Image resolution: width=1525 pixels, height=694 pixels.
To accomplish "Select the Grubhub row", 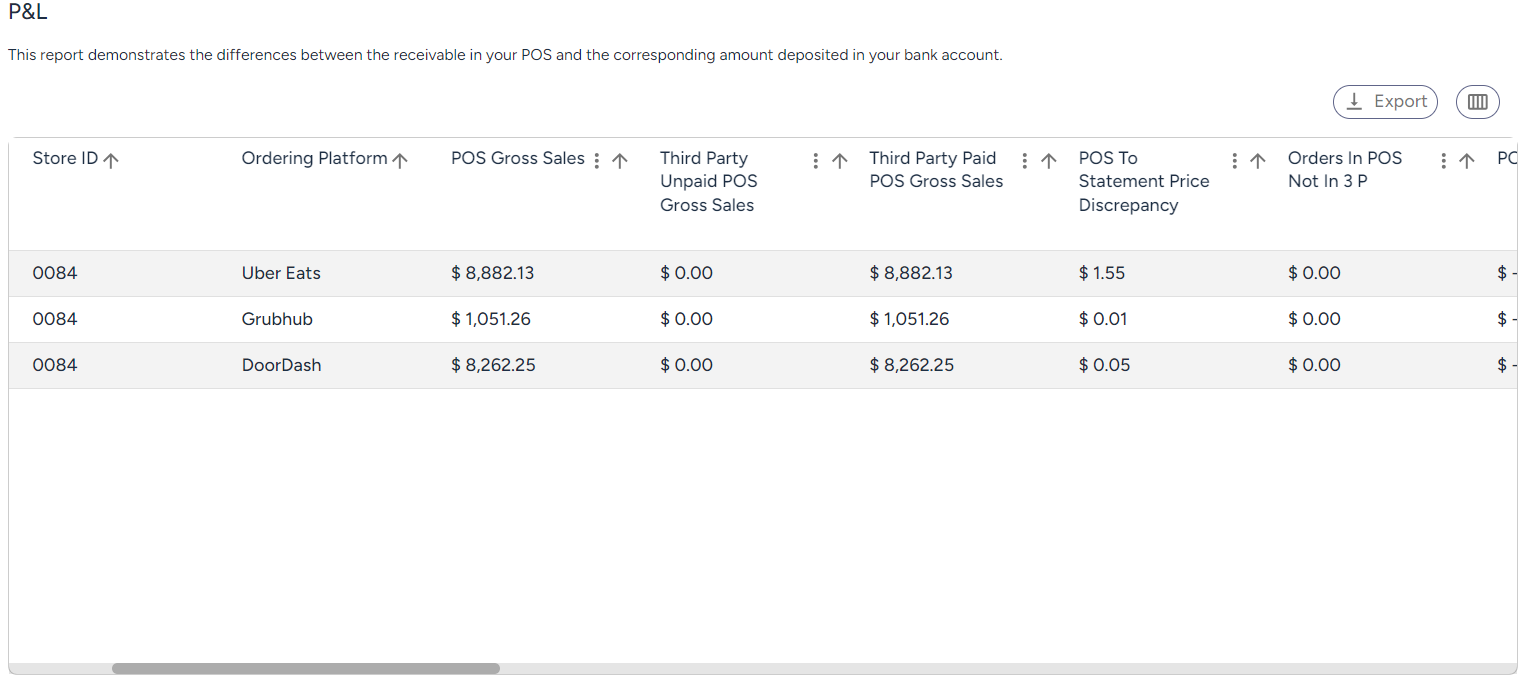I will pos(763,319).
